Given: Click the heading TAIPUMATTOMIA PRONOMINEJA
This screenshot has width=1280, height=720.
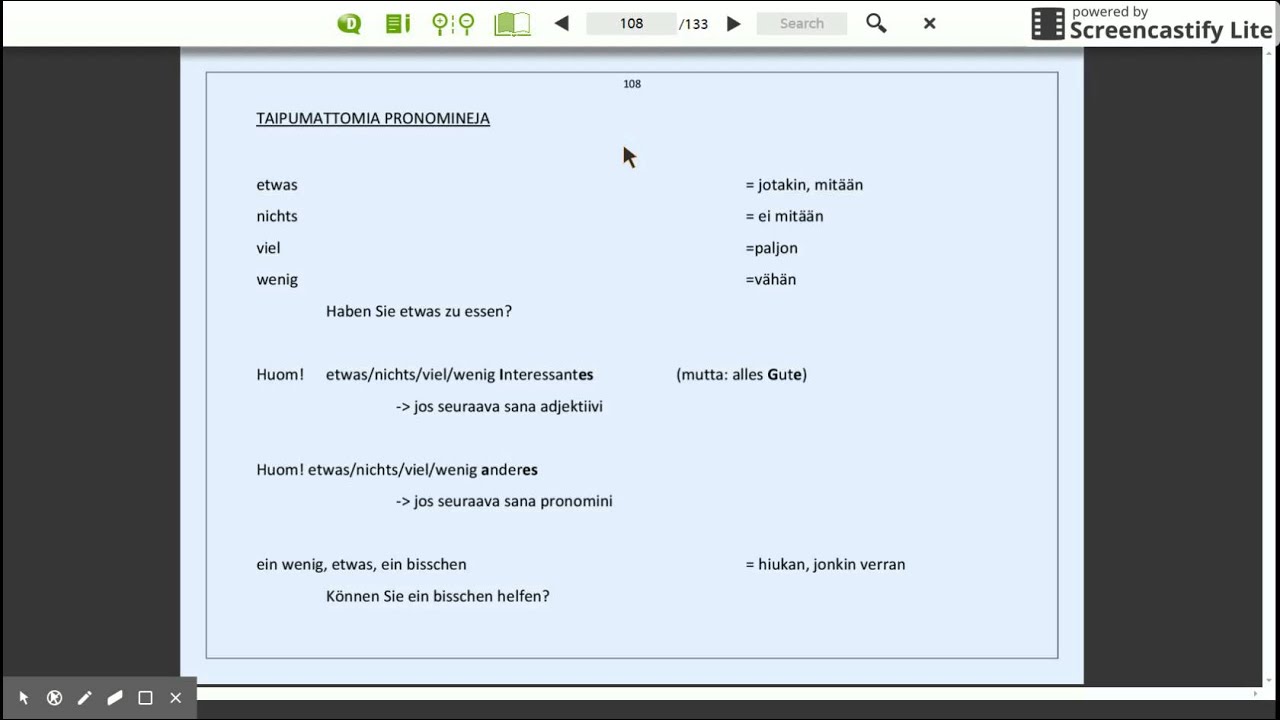Looking at the screenshot, I should point(373,118).
